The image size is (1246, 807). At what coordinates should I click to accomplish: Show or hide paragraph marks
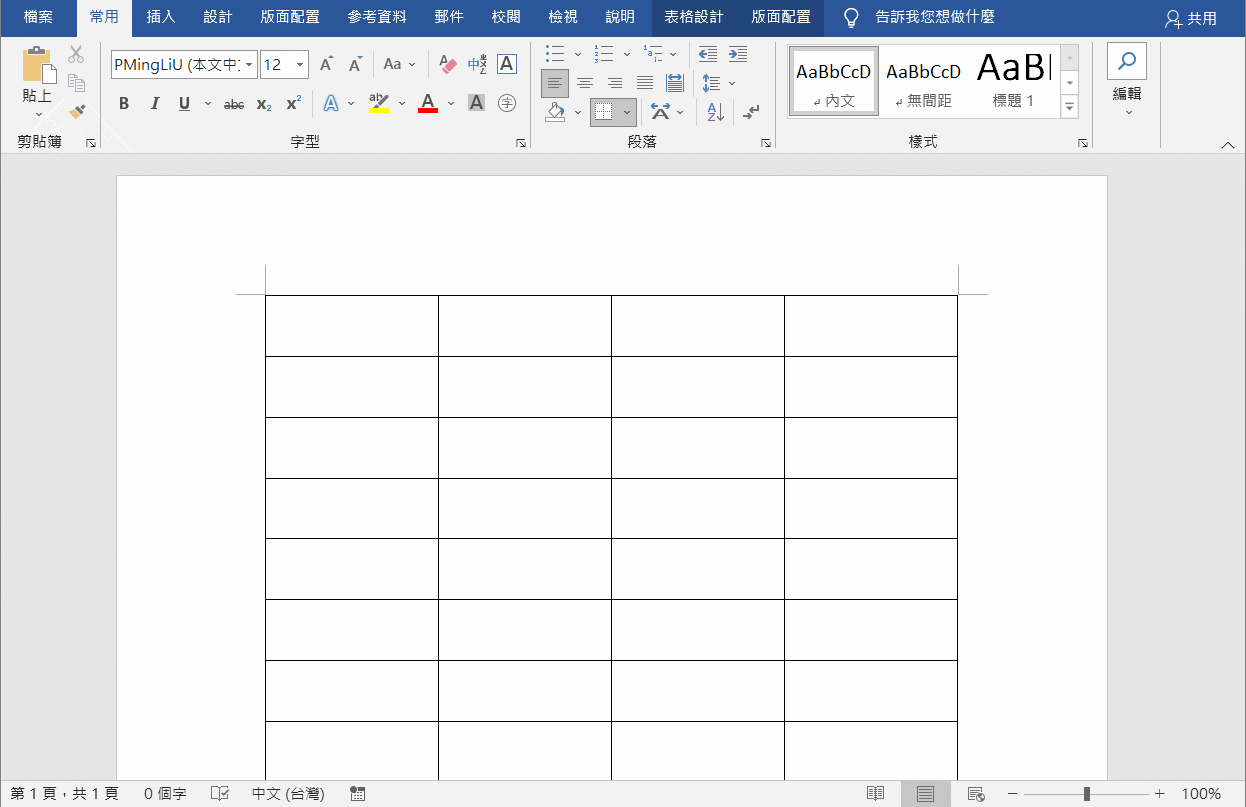pyautogui.click(x=751, y=112)
